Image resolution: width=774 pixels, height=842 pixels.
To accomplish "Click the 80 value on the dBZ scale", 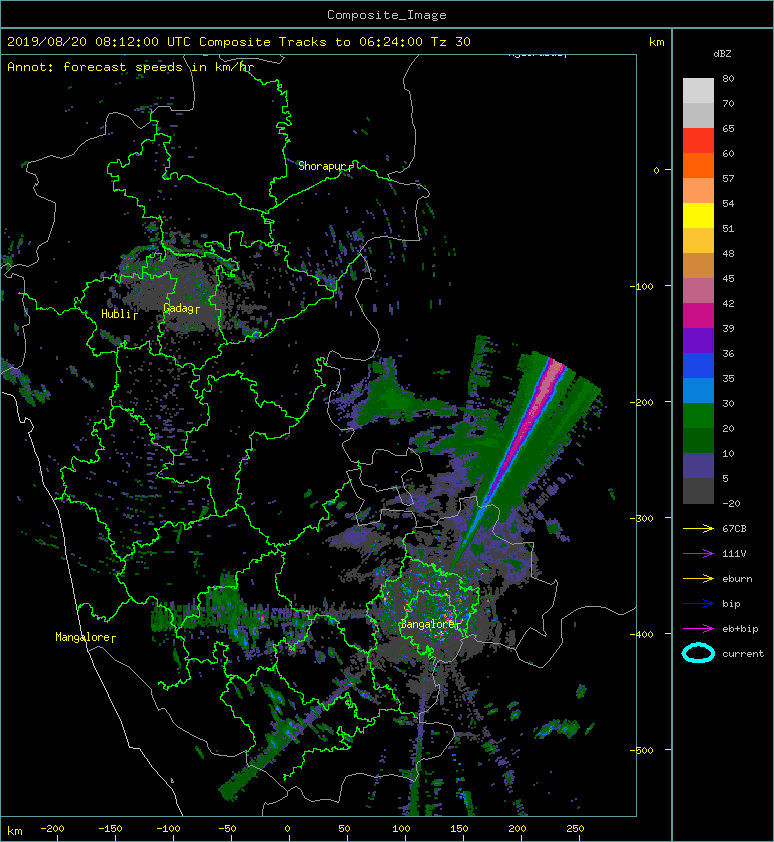I will click(728, 78).
